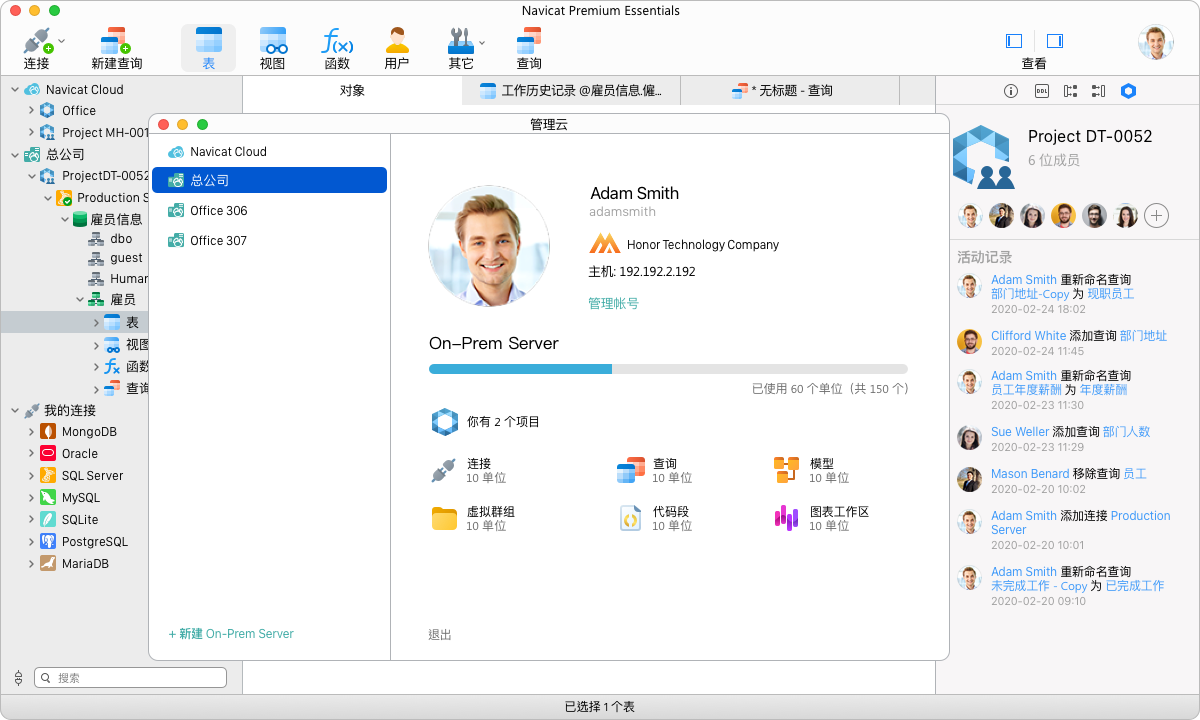Image resolution: width=1200 pixels, height=720 pixels.
Task: Expand the Oracle connection node
Action: tap(31, 454)
